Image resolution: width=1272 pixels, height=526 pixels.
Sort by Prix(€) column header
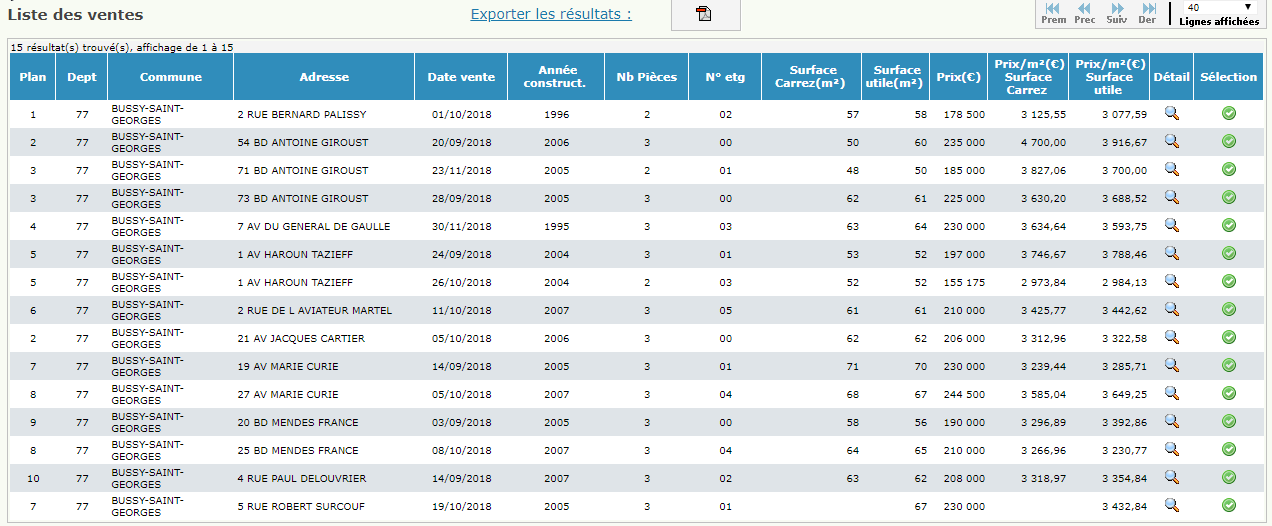960,77
